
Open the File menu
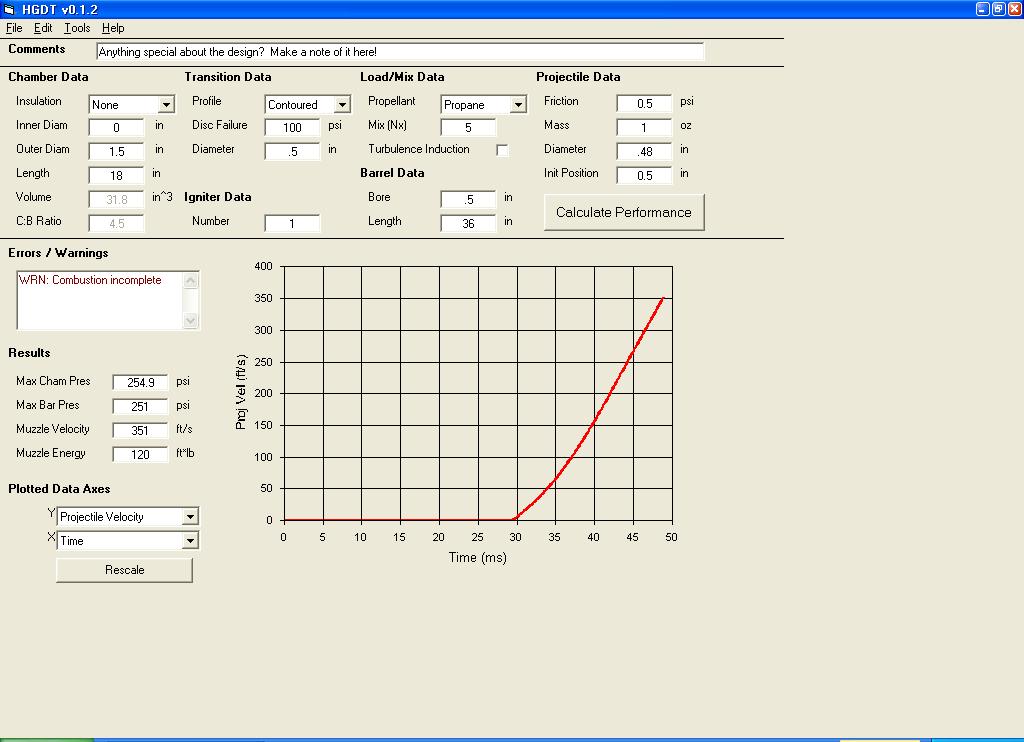pyautogui.click(x=14, y=28)
